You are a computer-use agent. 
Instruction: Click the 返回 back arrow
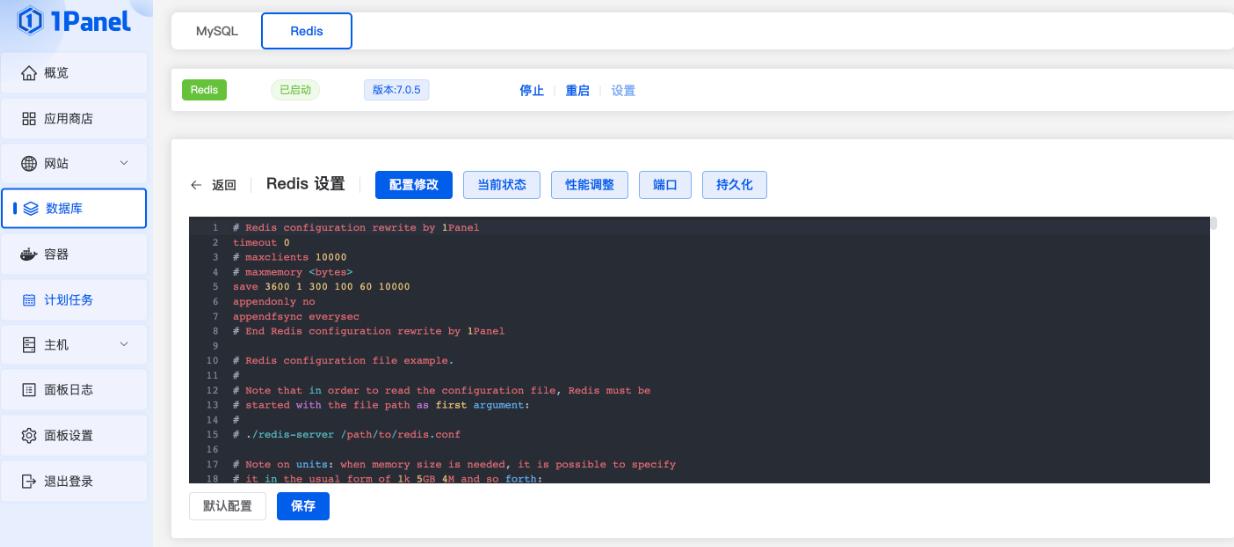point(196,186)
